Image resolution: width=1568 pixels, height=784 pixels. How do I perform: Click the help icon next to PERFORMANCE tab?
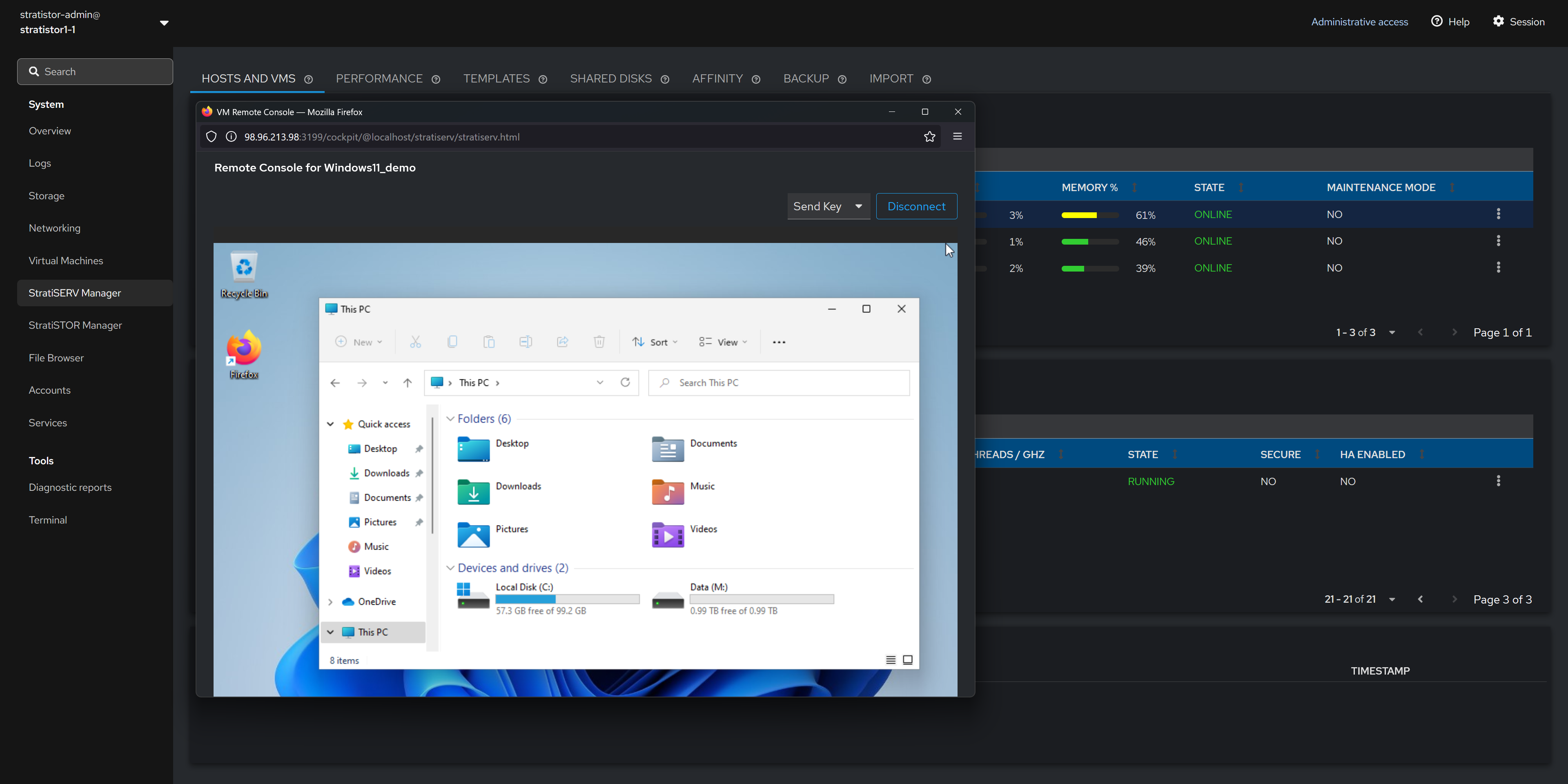click(x=436, y=80)
